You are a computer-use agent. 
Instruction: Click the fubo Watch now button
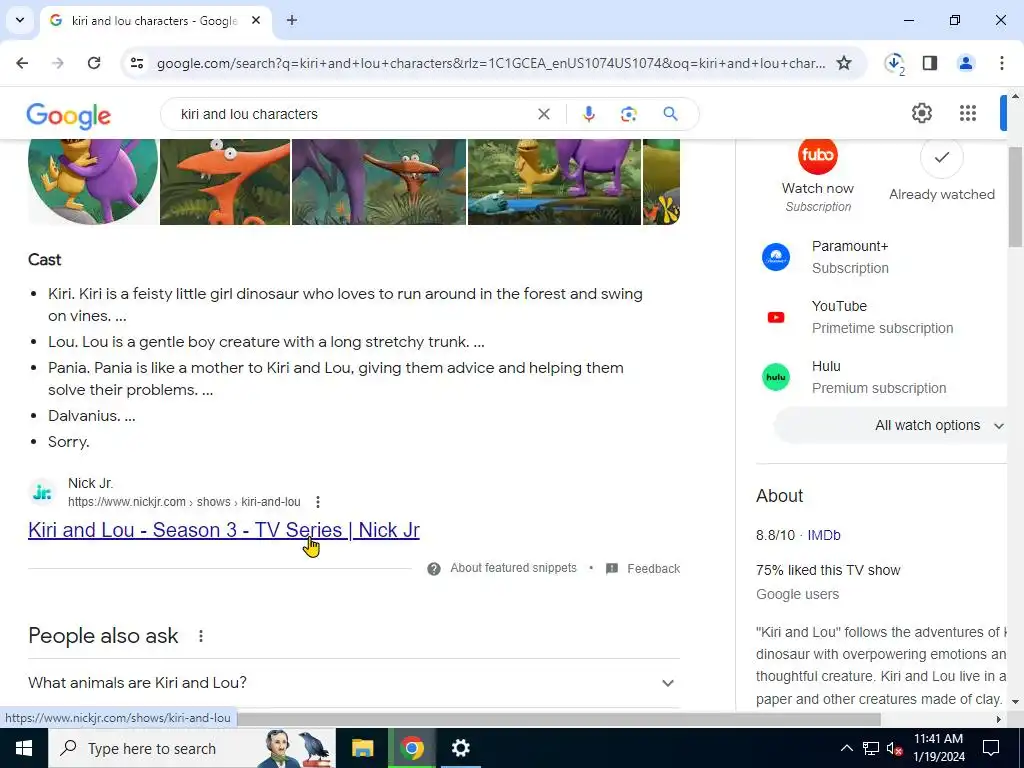pyautogui.click(x=818, y=175)
